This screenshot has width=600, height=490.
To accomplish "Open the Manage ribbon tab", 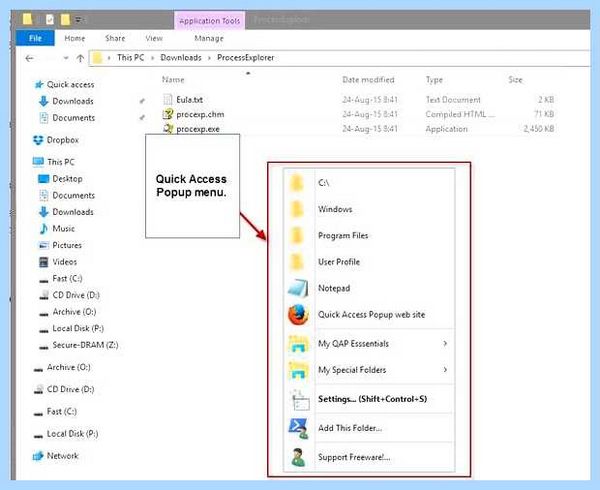I will tap(209, 38).
